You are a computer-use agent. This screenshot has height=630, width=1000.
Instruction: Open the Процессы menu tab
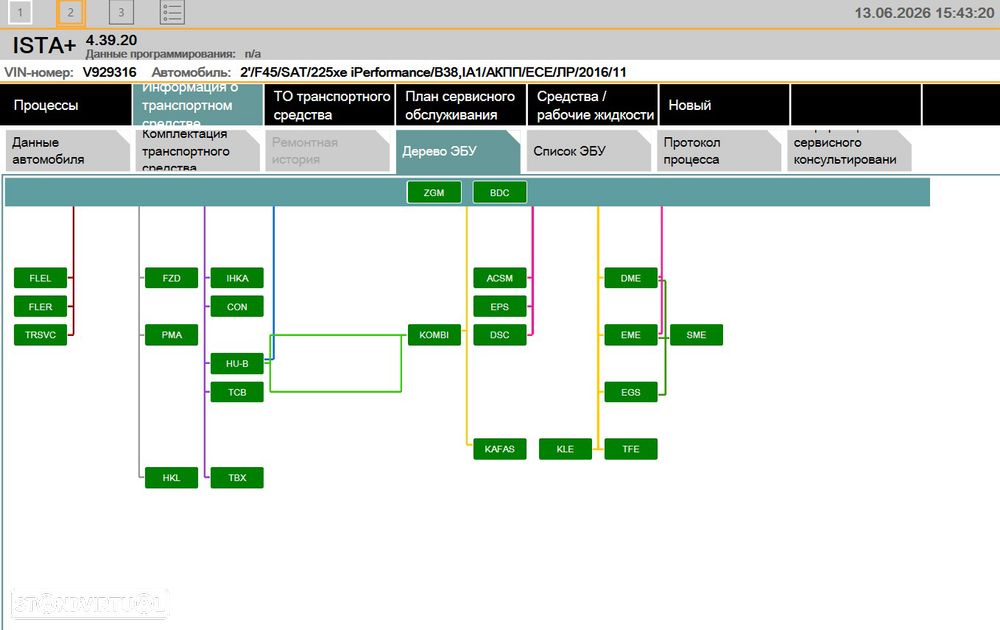pyautogui.click(x=66, y=105)
